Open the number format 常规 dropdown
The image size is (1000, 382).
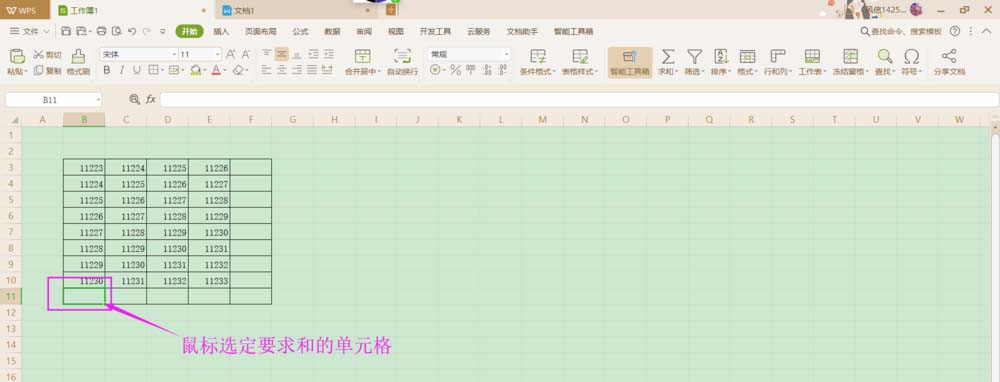pyautogui.click(x=506, y=55)
